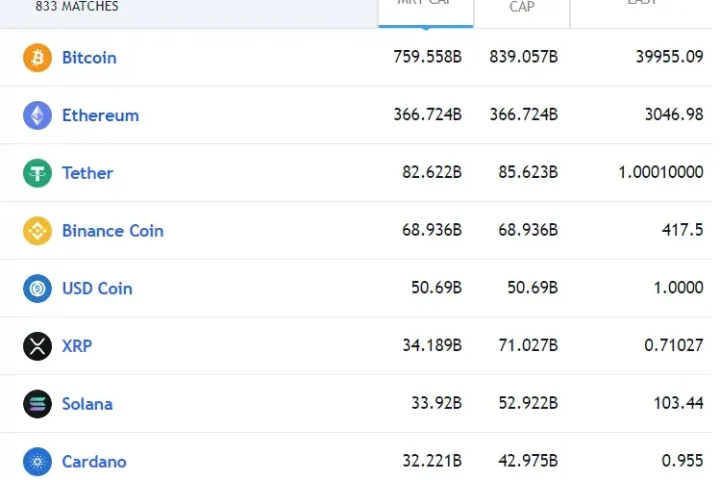Open the USD Coin name link
This screenshot has height=480, width=720.
click(97, 289)
